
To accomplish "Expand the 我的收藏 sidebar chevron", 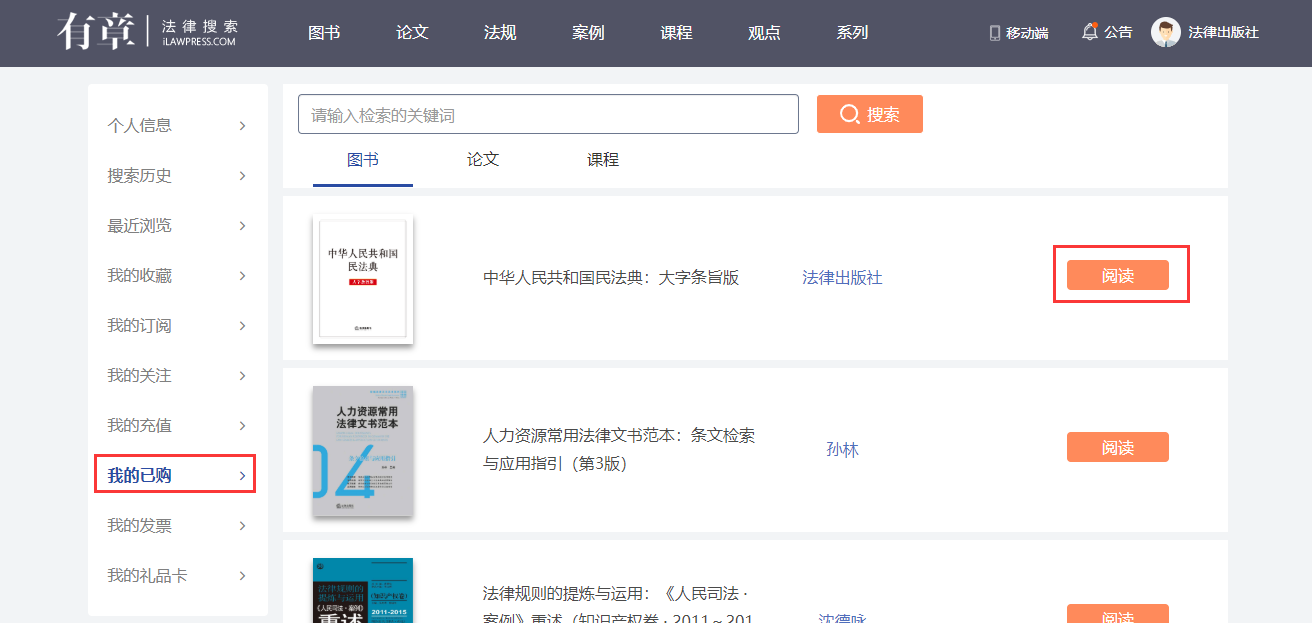I will (242, 276).
